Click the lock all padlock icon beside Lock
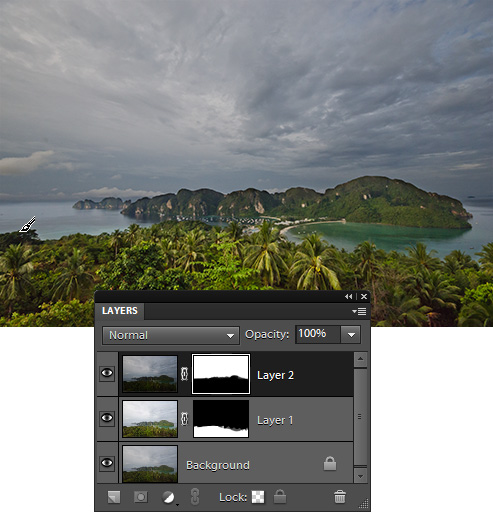Image resolution: width=493 pixels, height=512 pixels. tap(280, 496)
